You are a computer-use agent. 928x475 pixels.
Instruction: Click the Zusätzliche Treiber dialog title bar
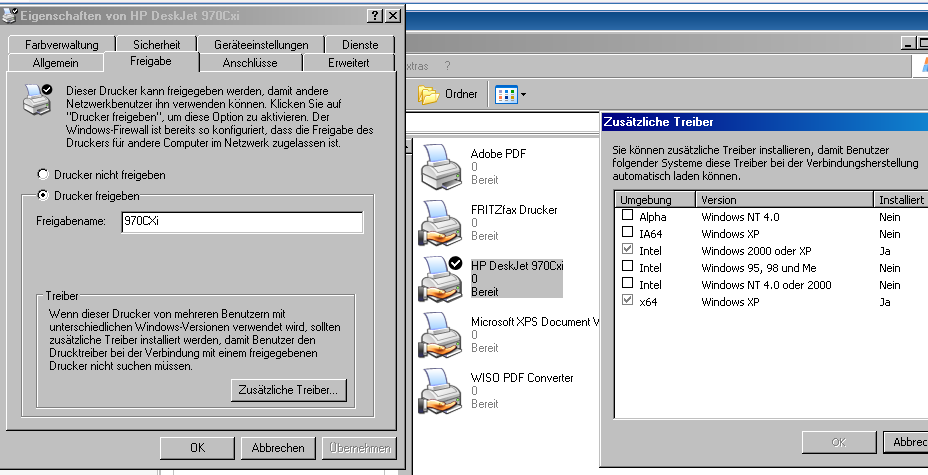tap(764, 122)
